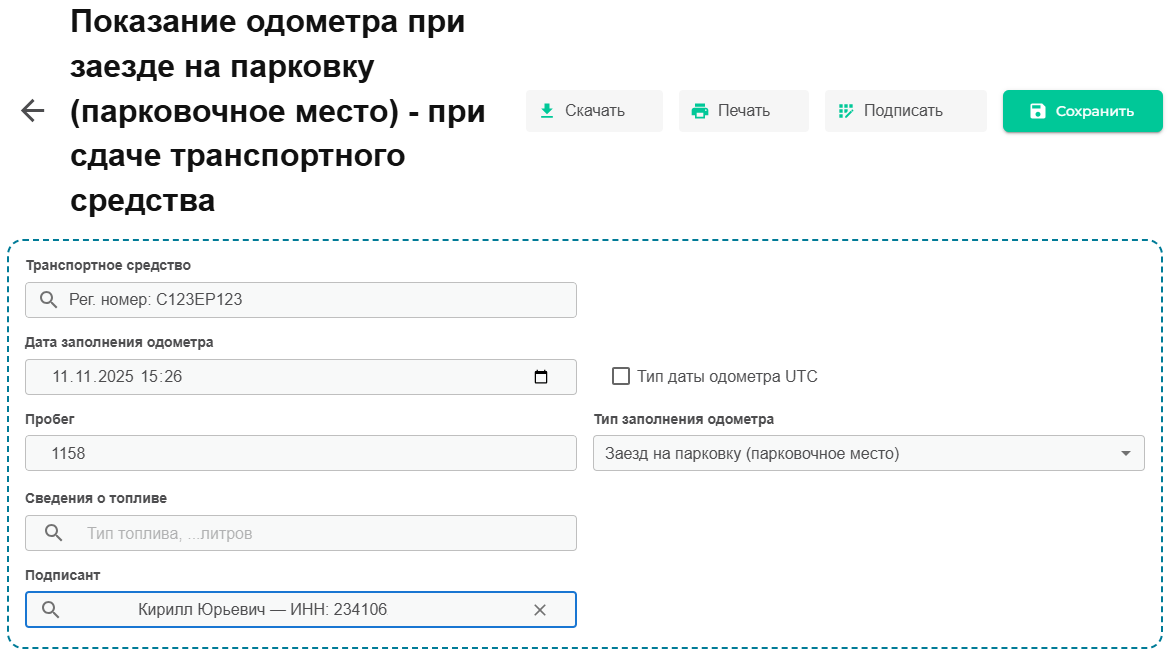Clear the Подписант field with the X icon
This screenshot has height=661, width=1170.
click(540, 610)
